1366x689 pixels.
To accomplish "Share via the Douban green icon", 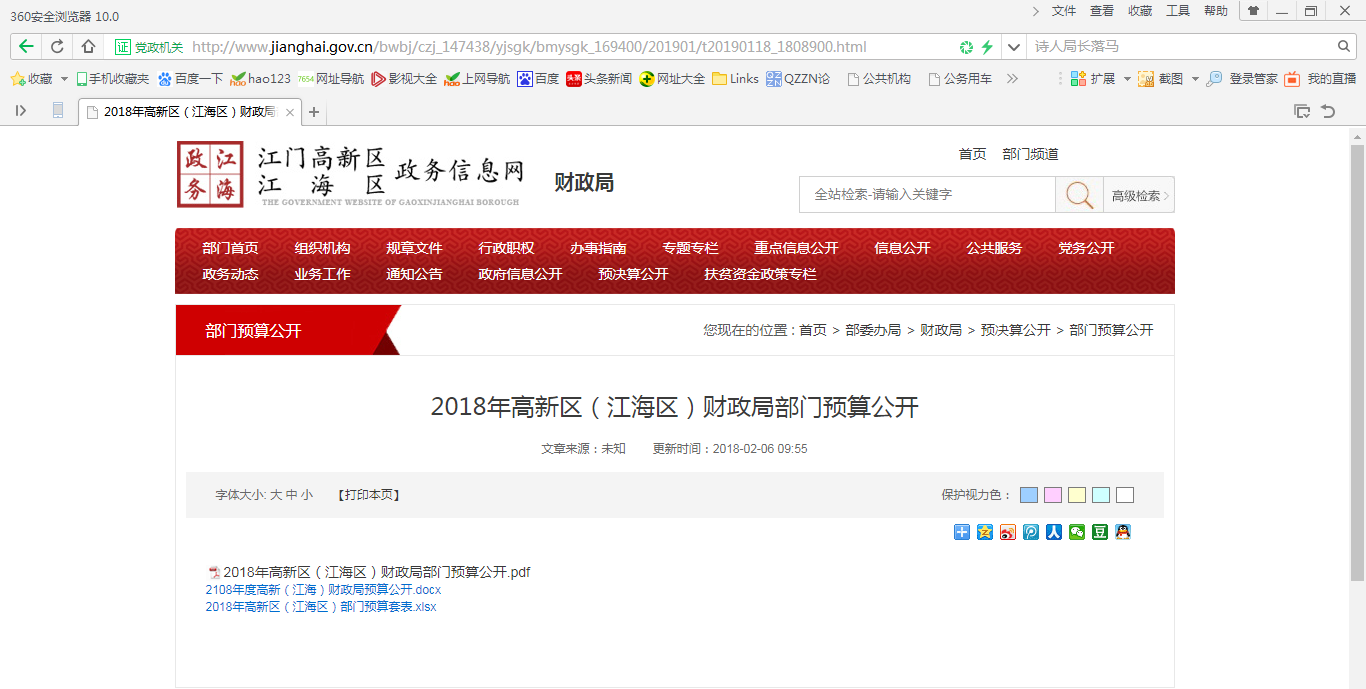I will click(1100, 532).
